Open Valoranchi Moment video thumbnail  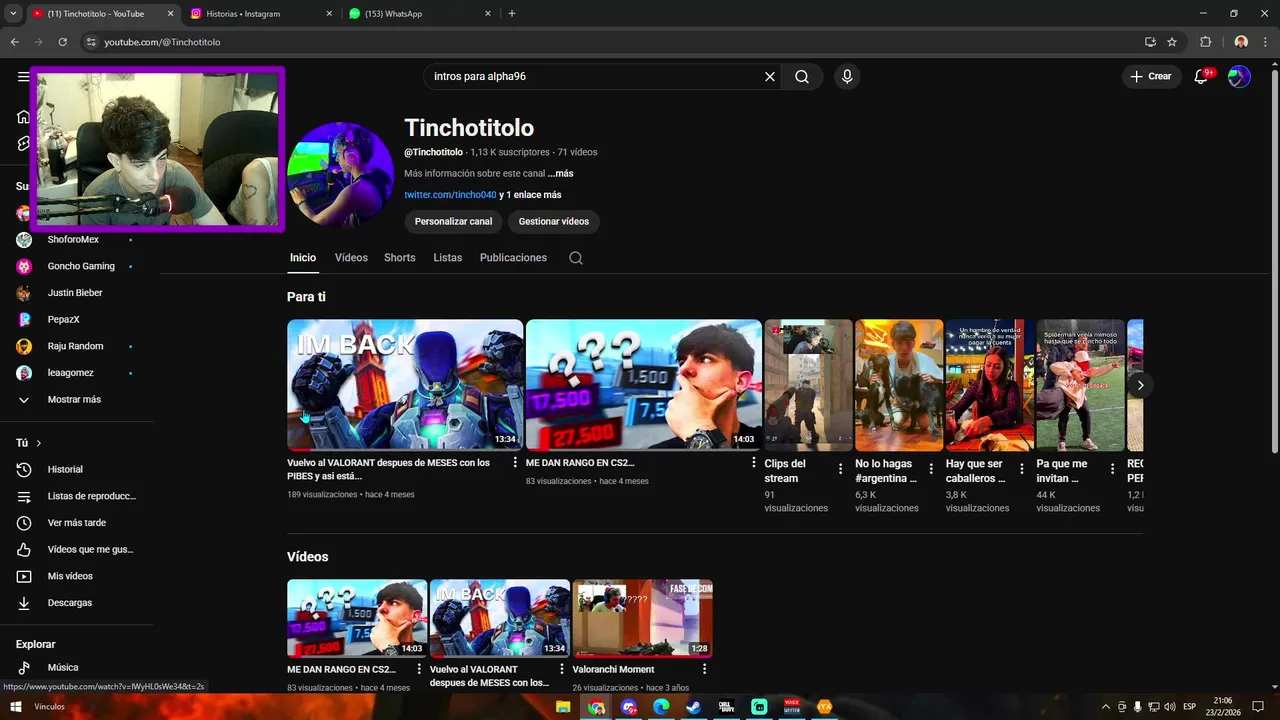[x=642, y=618]
